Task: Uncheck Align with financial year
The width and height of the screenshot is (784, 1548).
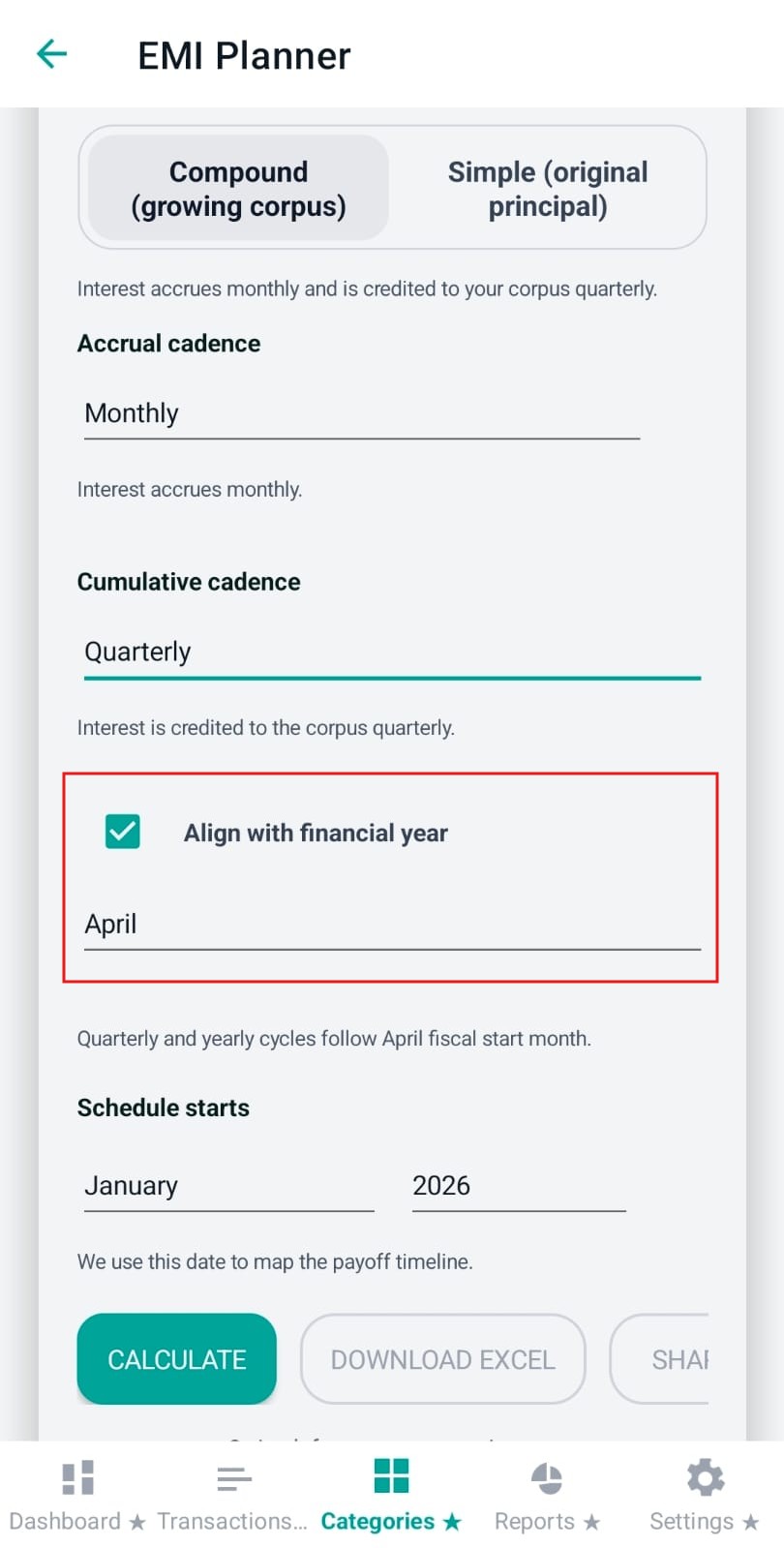Action: (x=122, y=831)
